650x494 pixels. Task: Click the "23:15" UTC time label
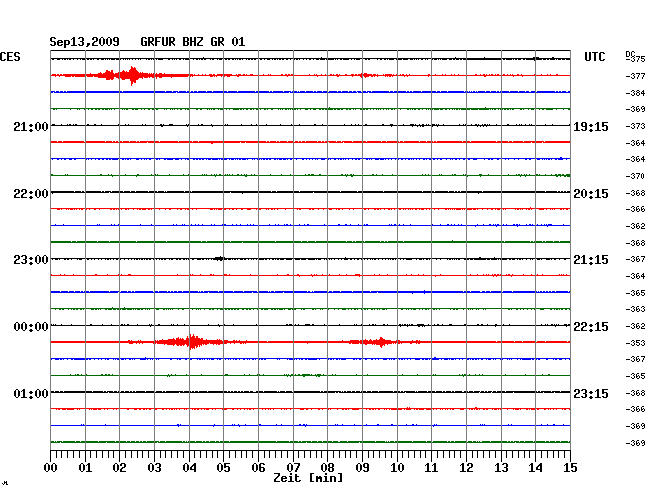point(591,393)
